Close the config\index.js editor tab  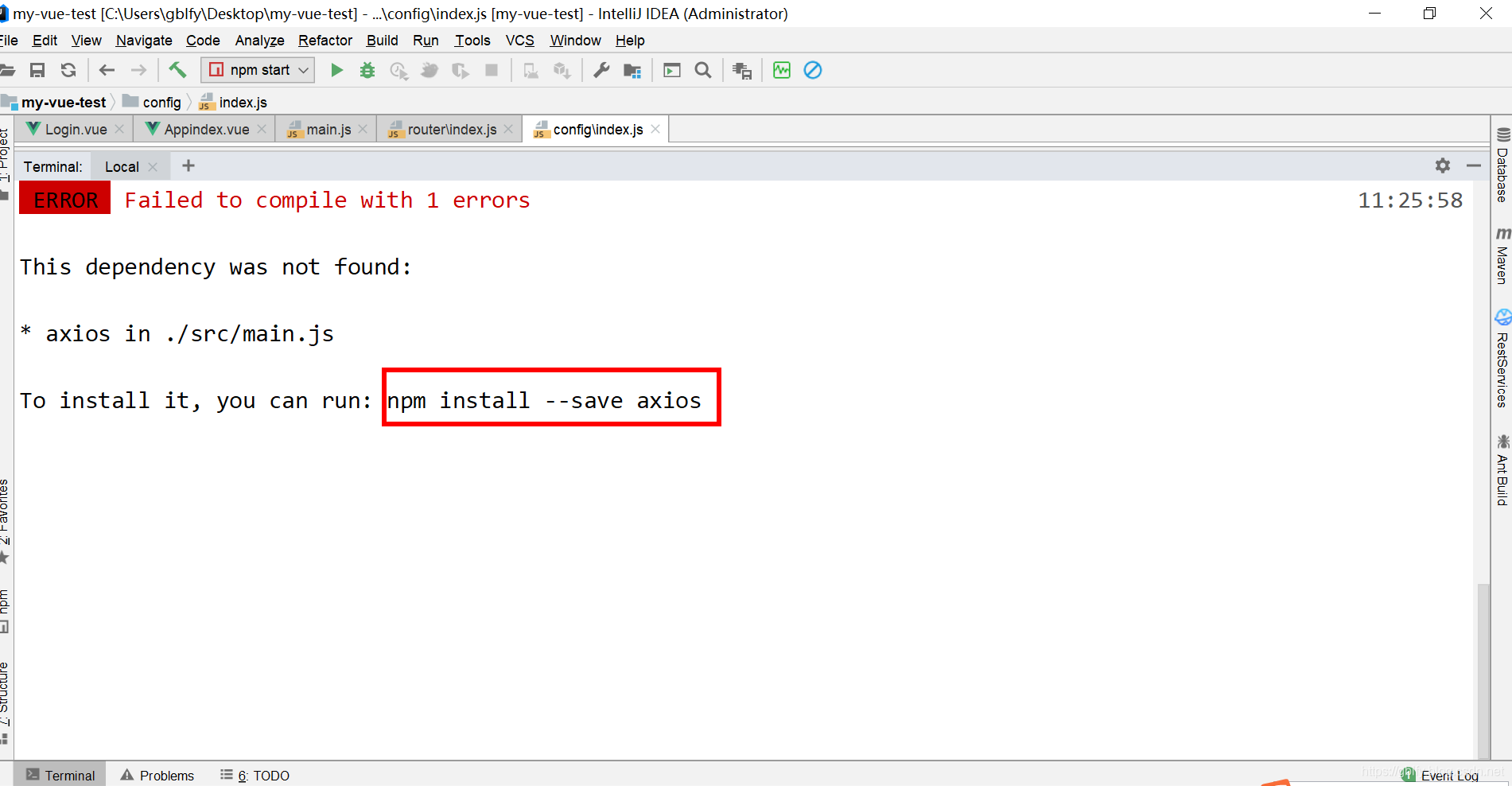click(655, 129)
